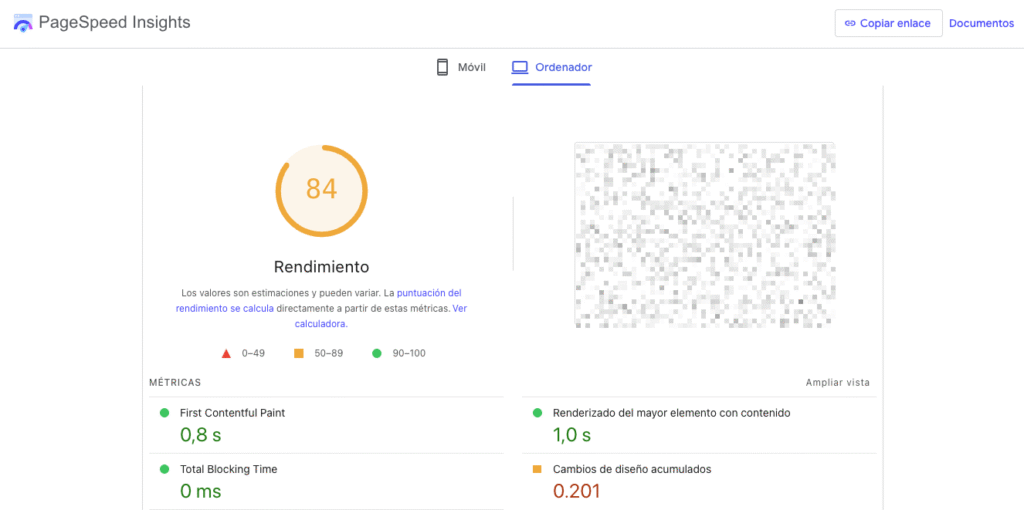Viewport: 1024px width, 510px height.
Task: Click the red triangle 0–49 legend icon
Action: pos(226,354)
